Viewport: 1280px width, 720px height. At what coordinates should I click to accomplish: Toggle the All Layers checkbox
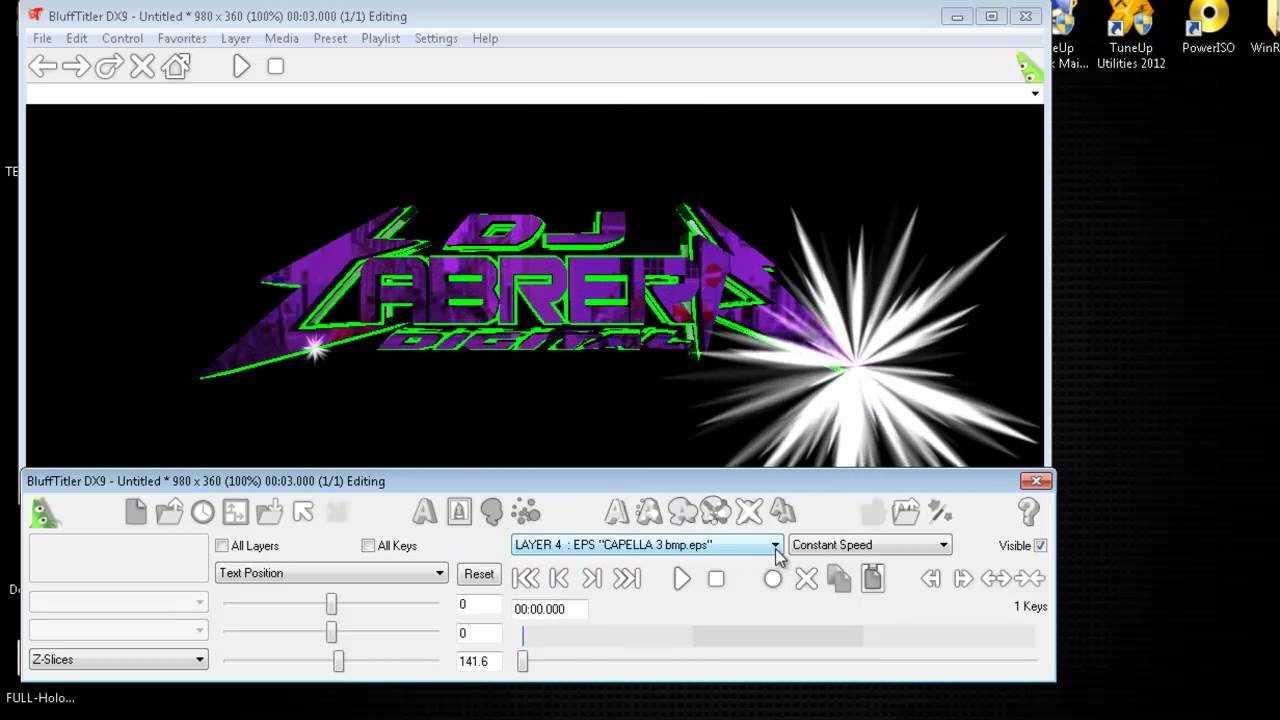click(222, 546)
